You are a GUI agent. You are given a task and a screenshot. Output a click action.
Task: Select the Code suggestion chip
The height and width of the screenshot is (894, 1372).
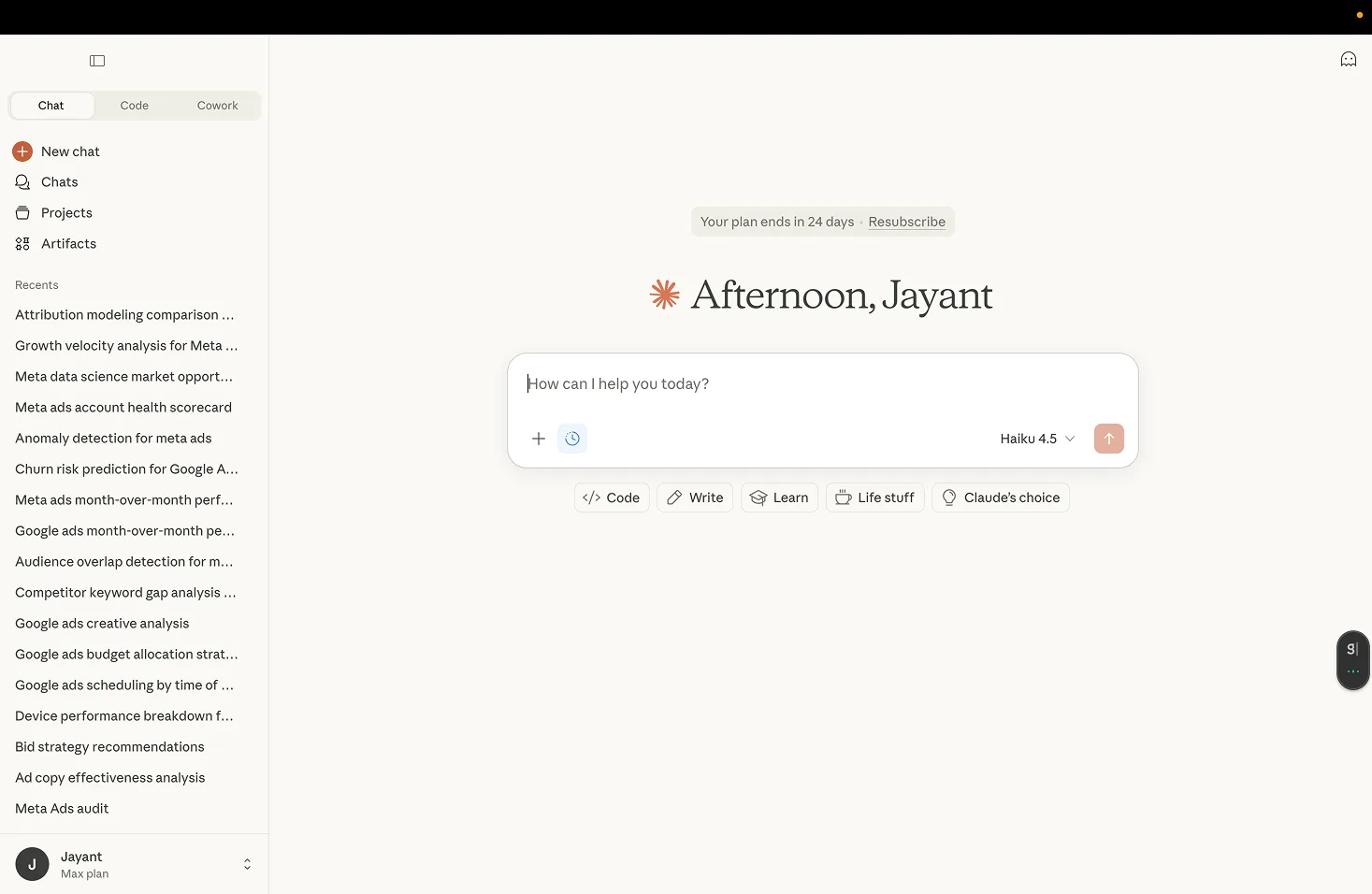point(612,497)
